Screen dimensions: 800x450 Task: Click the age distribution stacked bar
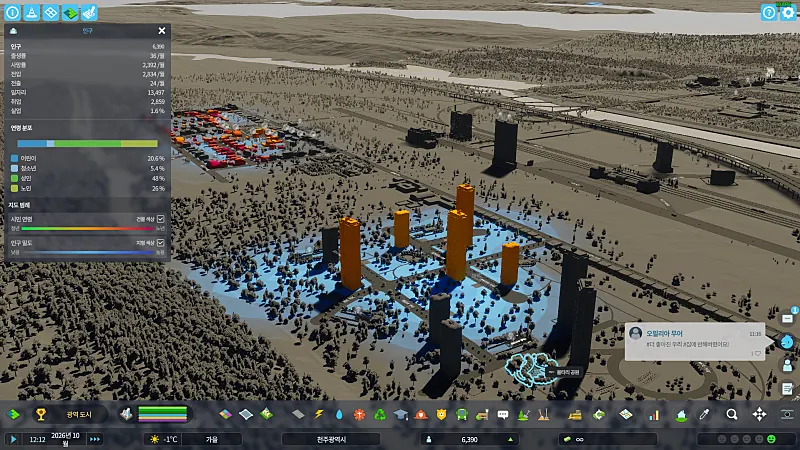tap(87, 143)
